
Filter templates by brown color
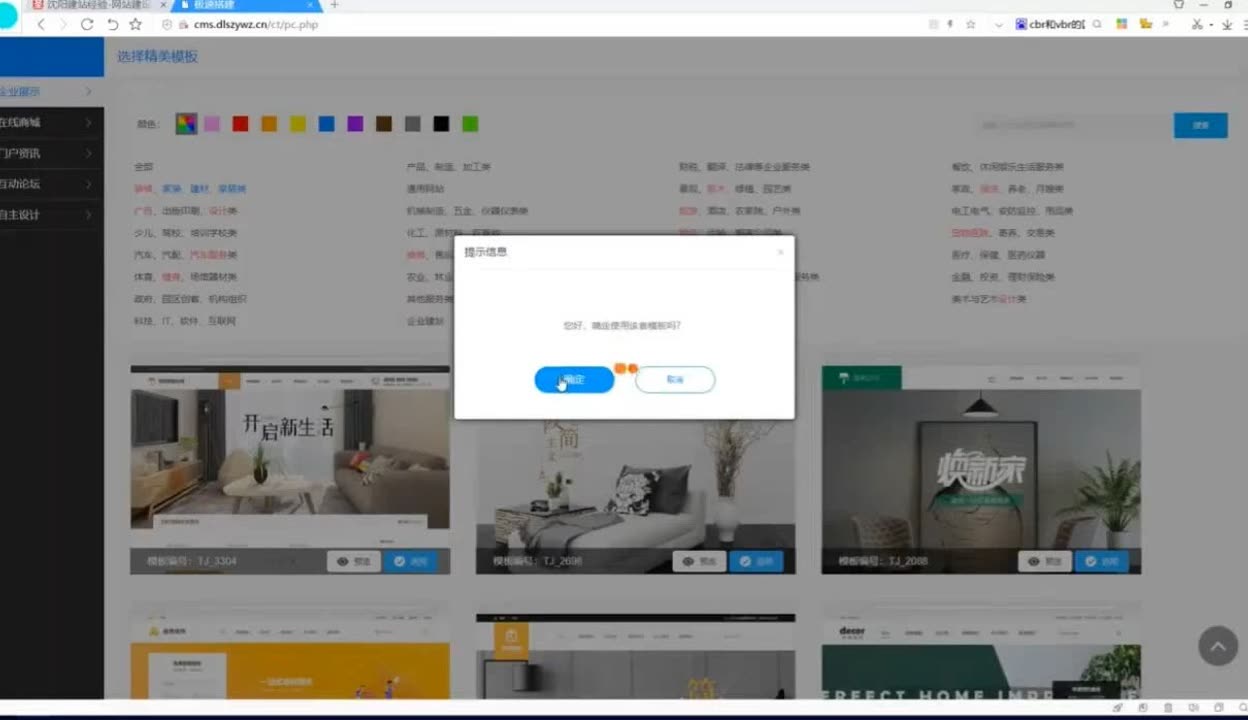point(384,124)
